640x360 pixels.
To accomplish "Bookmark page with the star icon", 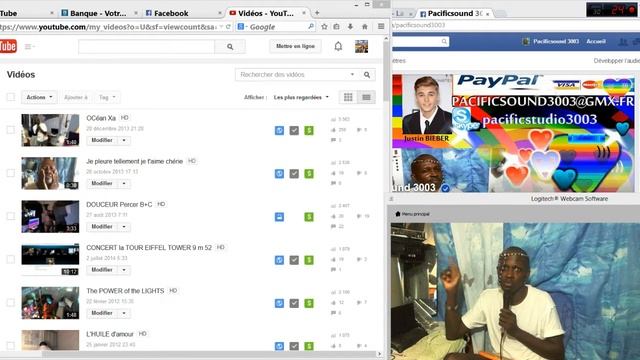I will 324,27.
